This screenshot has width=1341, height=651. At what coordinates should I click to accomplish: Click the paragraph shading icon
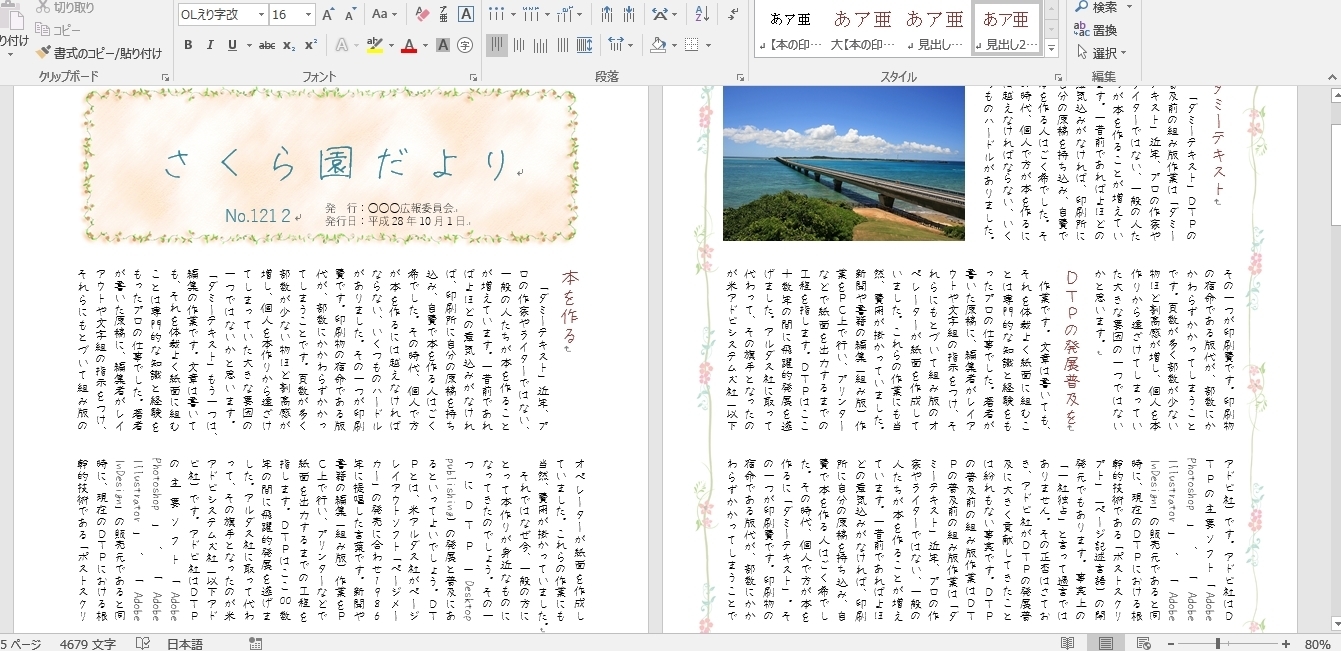pos(658,43)
